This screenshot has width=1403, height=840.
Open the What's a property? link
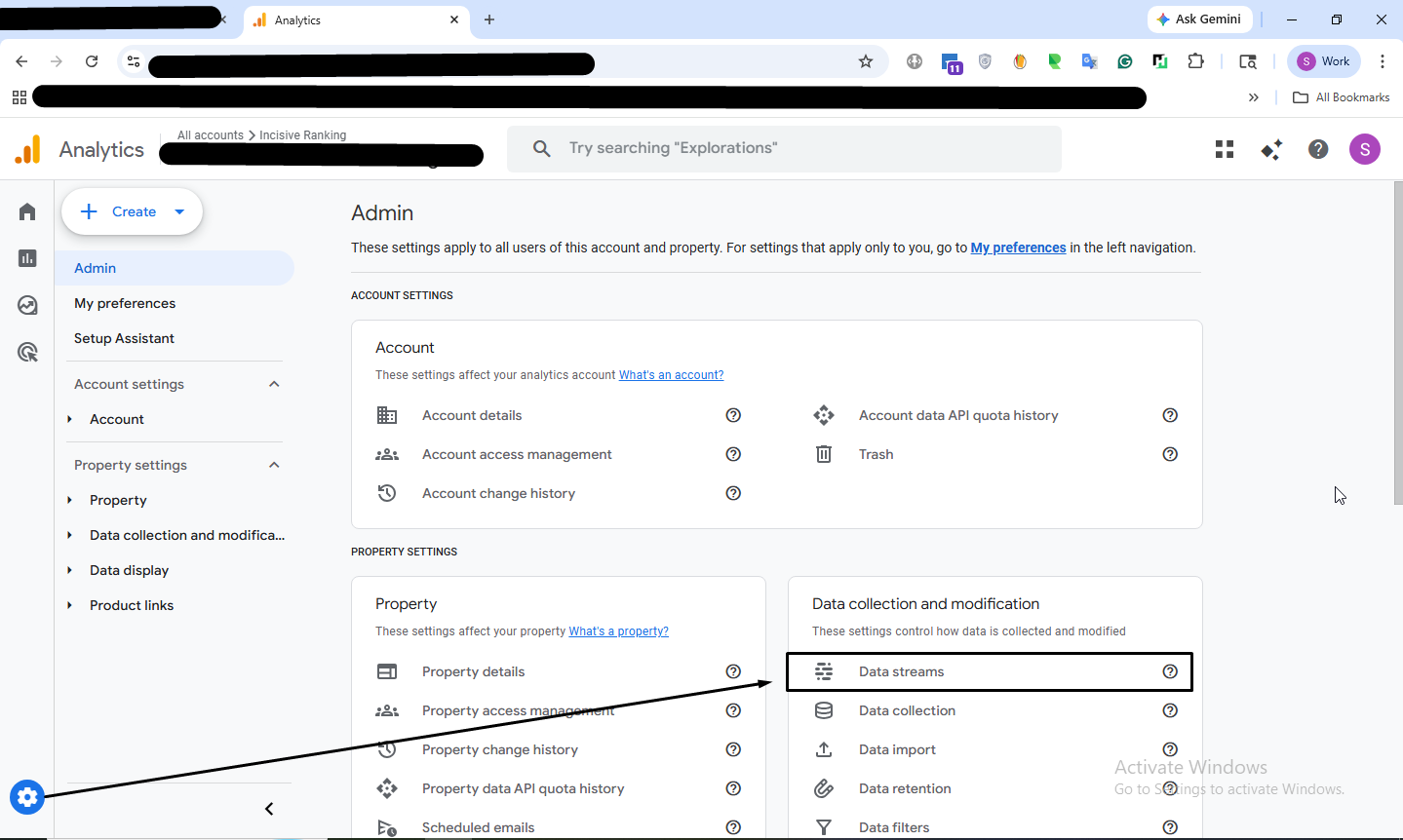coord(619,631)
